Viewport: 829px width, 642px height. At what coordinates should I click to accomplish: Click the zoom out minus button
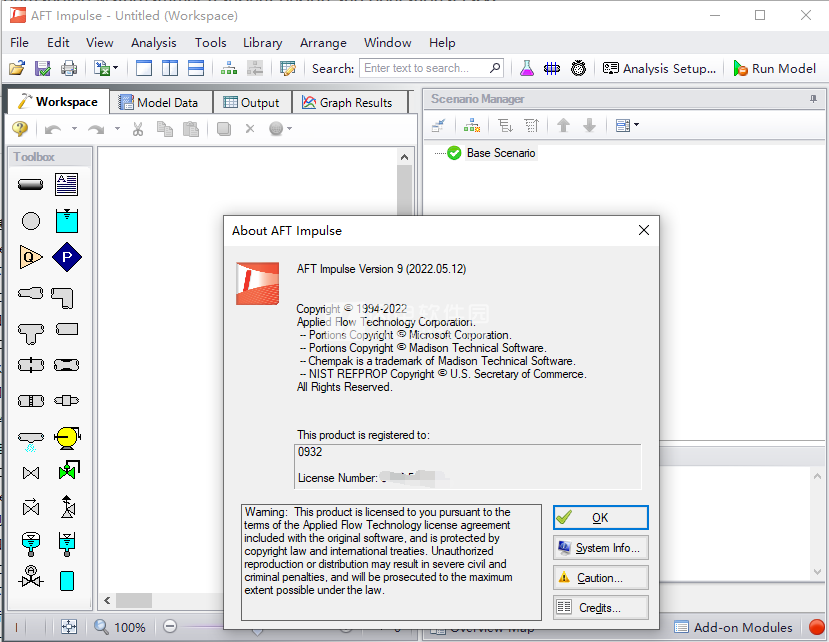coord(170,627)
